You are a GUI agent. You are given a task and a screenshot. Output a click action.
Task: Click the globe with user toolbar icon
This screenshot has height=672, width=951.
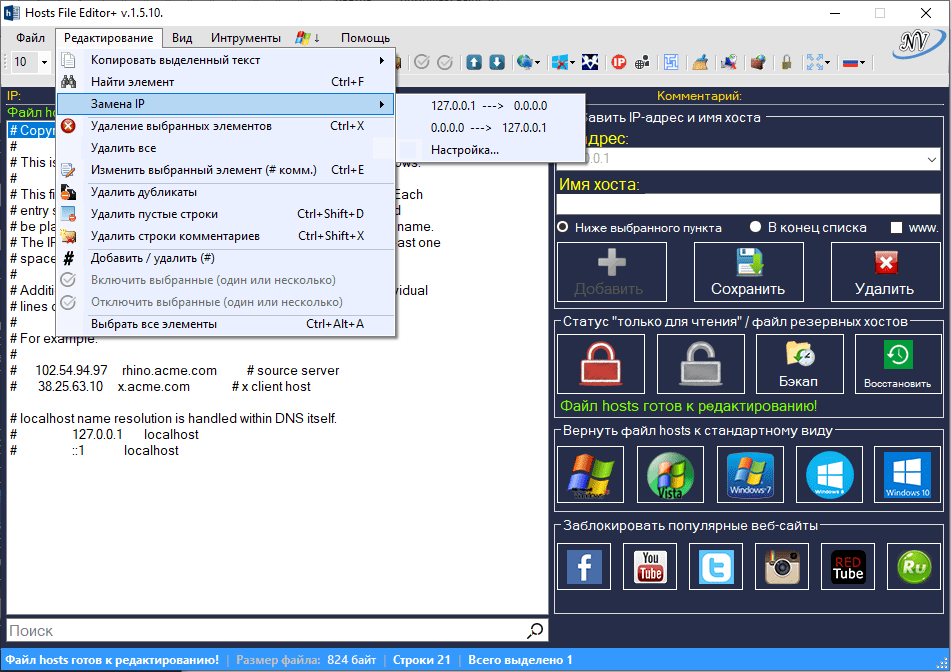click(642, 62)
